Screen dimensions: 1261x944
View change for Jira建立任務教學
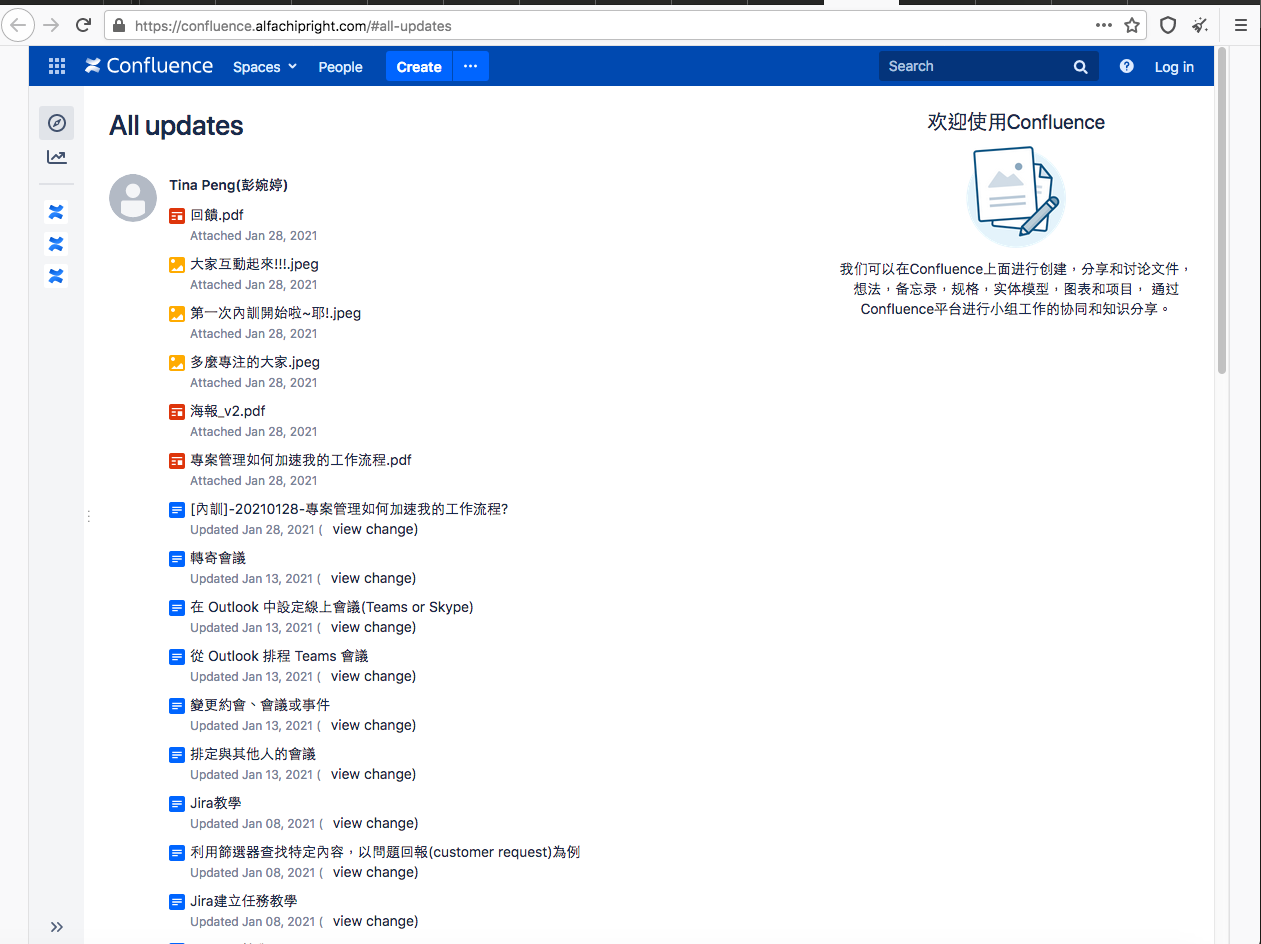373,921
